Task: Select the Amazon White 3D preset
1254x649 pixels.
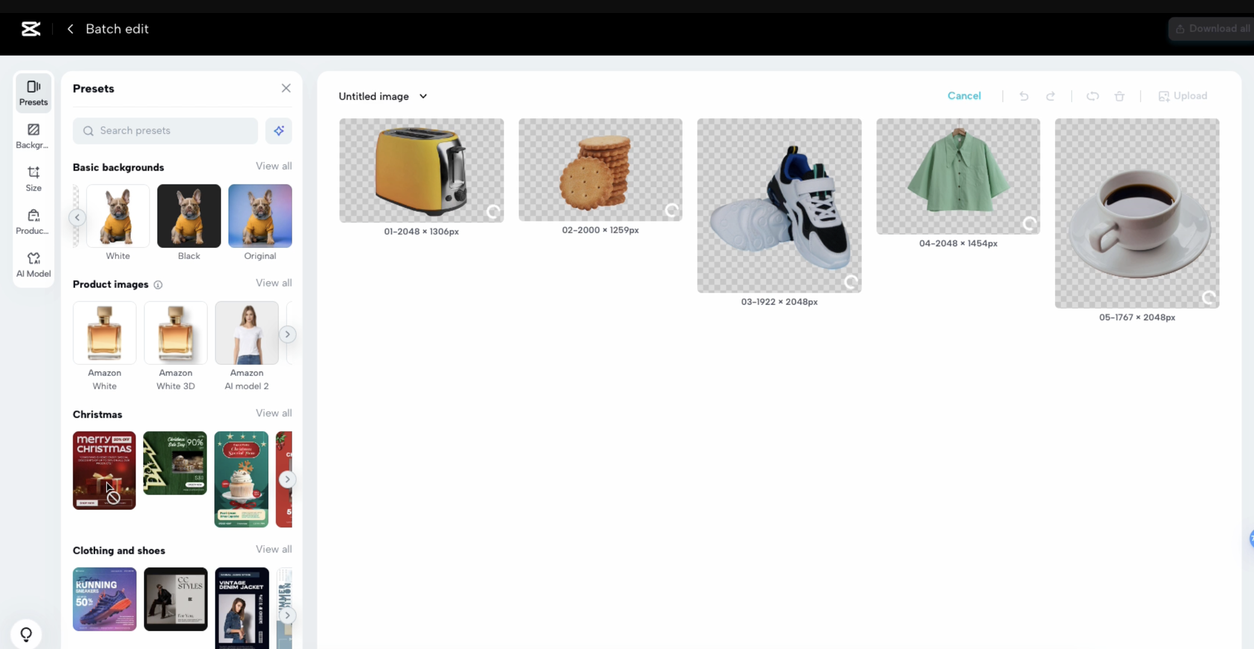Action: pos(175,333)
